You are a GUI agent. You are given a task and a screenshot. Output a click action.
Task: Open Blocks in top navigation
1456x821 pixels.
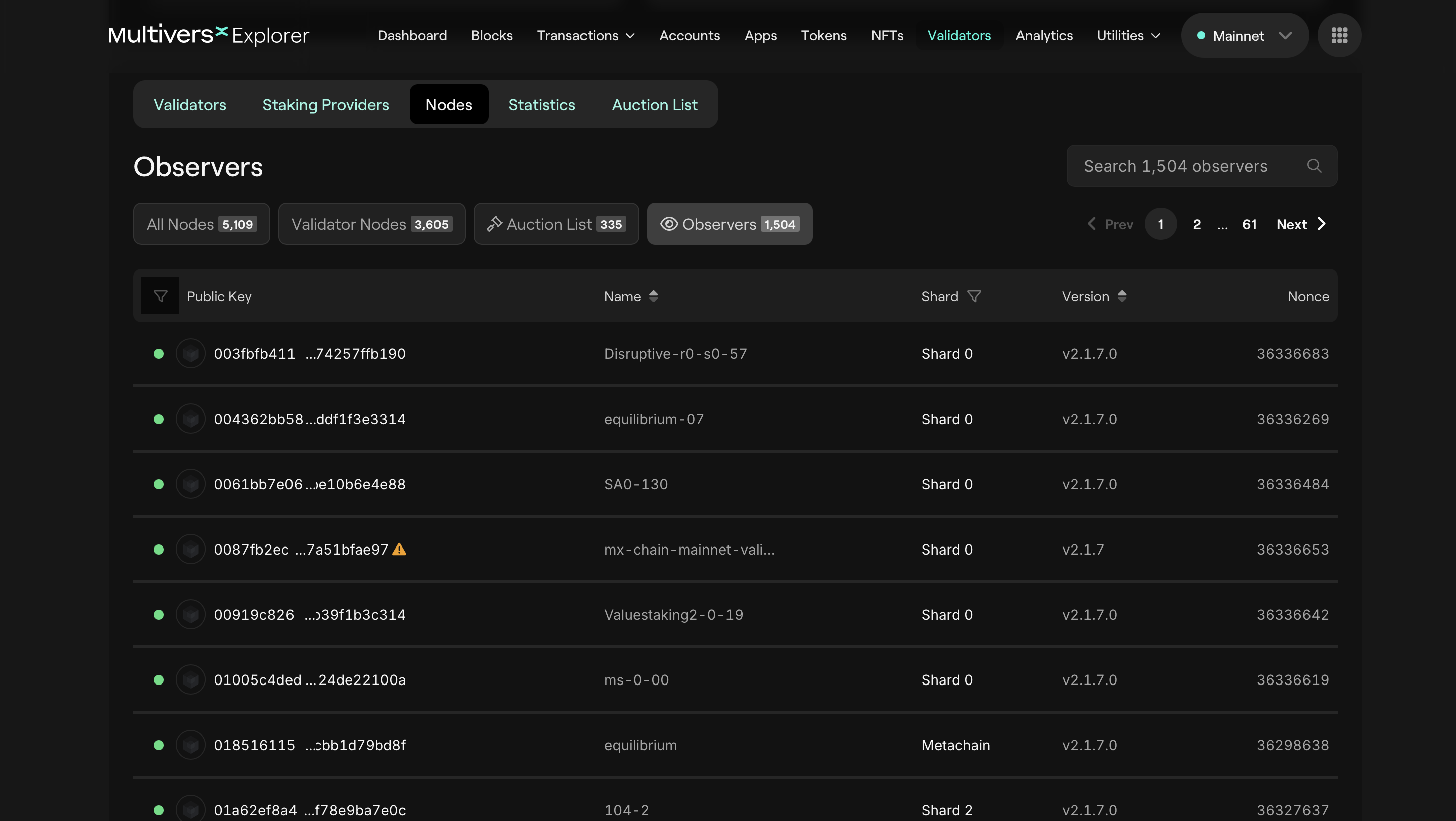pos(491,35)
